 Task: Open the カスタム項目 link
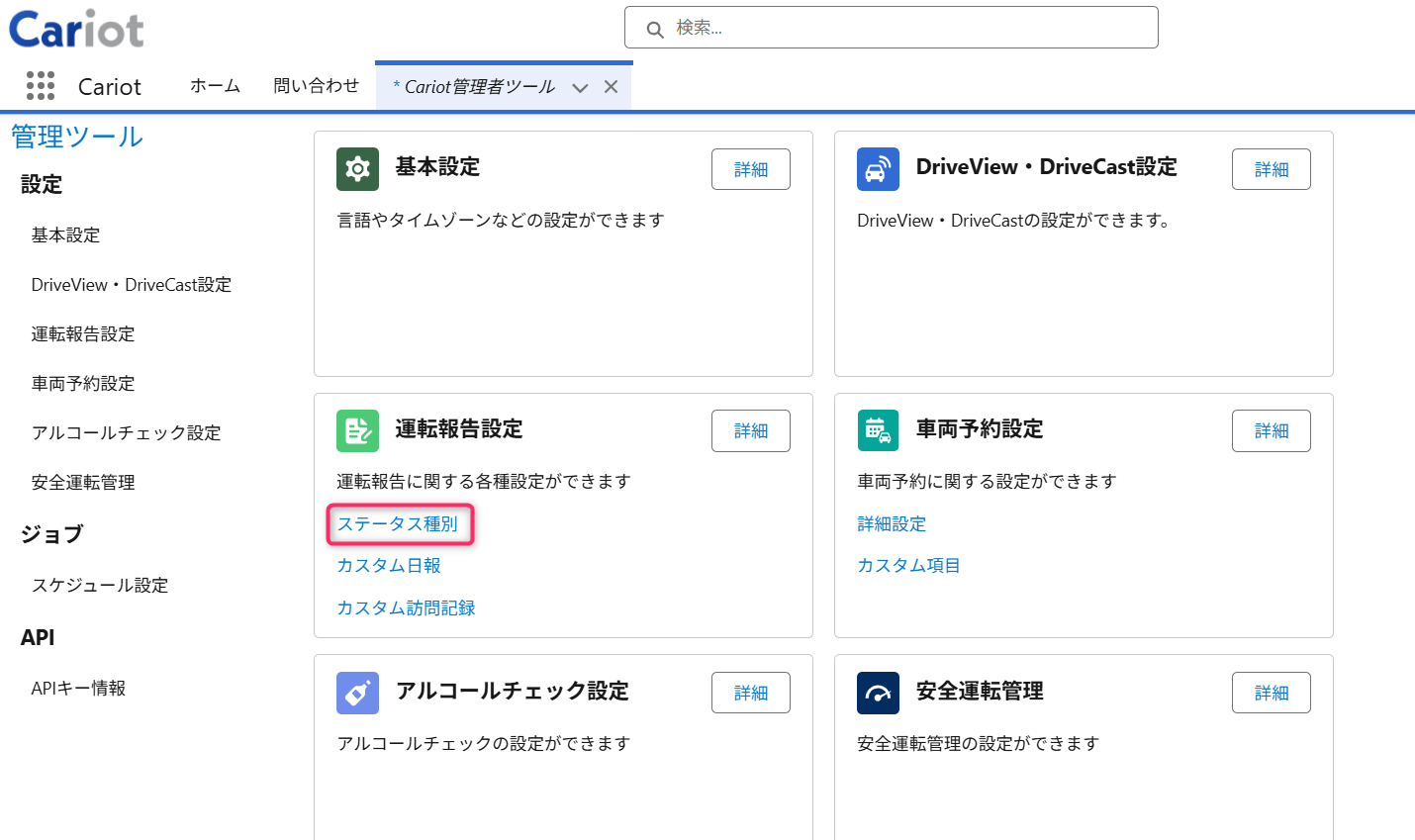(x=908, y=565)
